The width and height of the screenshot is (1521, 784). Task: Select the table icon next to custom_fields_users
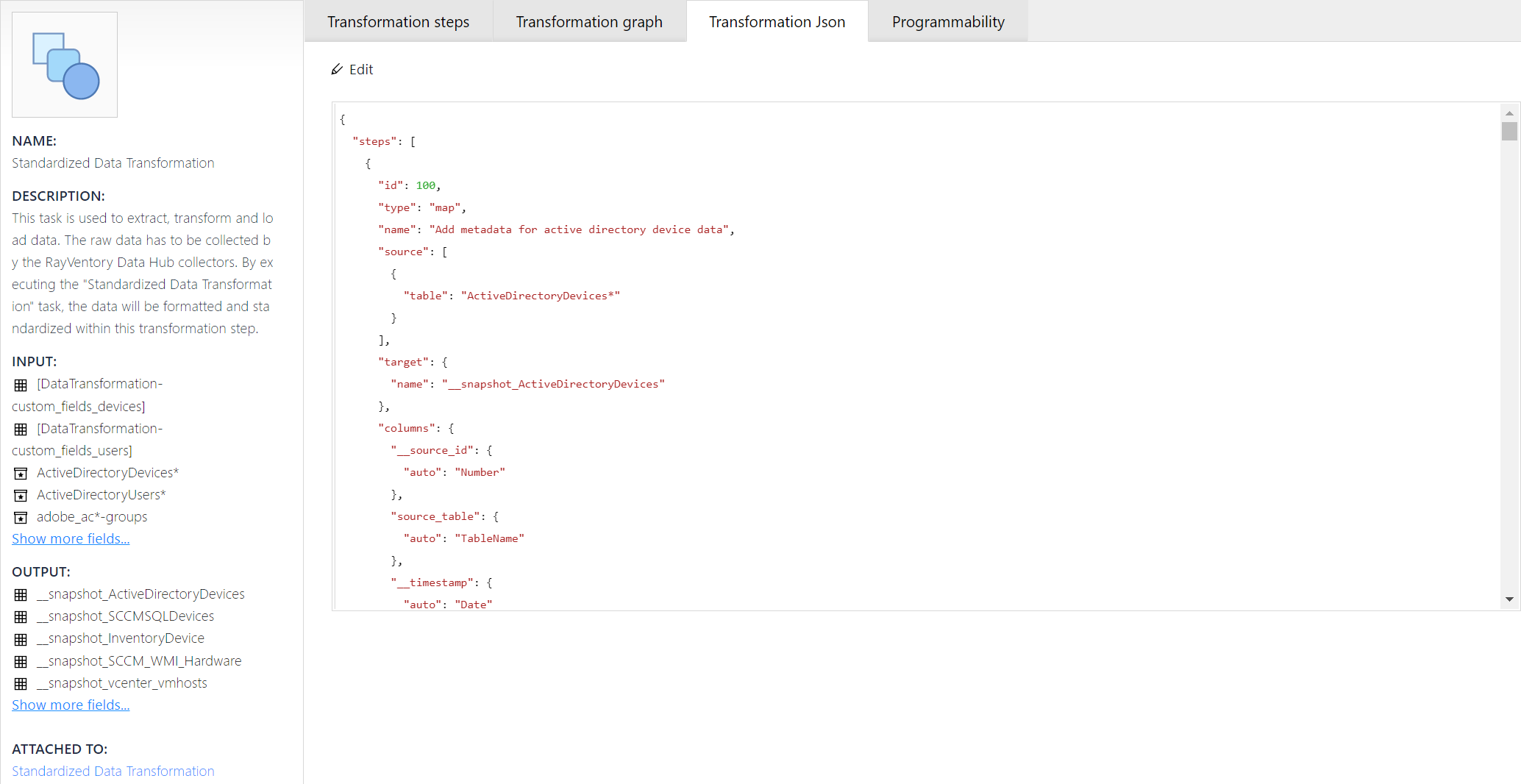21,430
